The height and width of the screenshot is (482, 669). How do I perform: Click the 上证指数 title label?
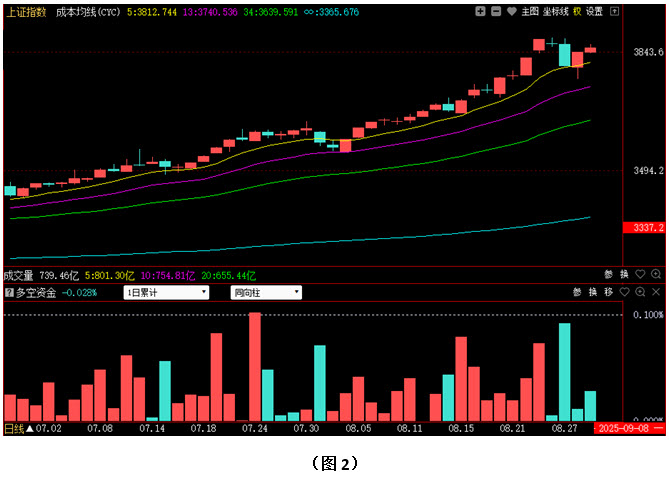pos(26,12)
